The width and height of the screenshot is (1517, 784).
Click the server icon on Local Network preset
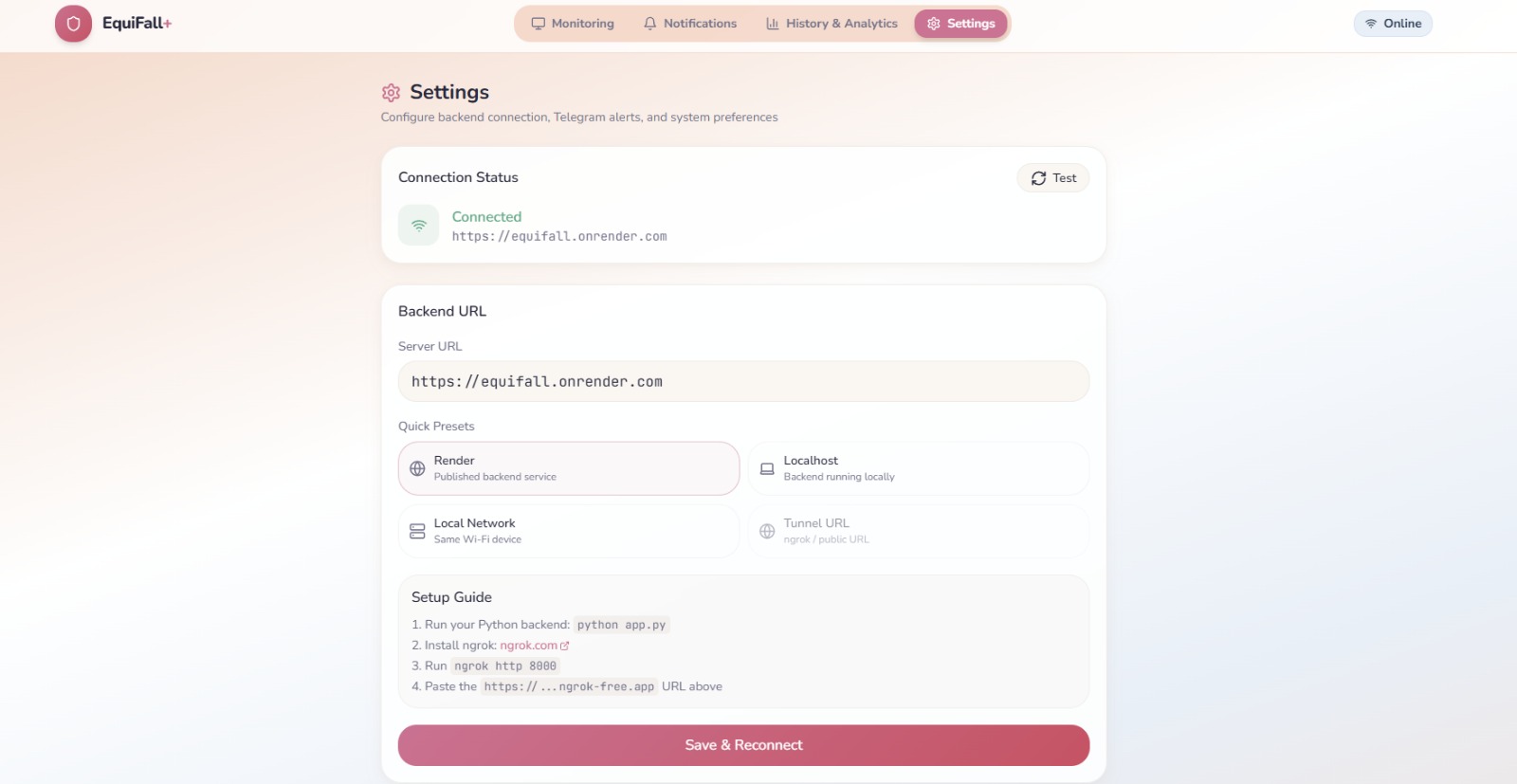(x=417, y=531)
